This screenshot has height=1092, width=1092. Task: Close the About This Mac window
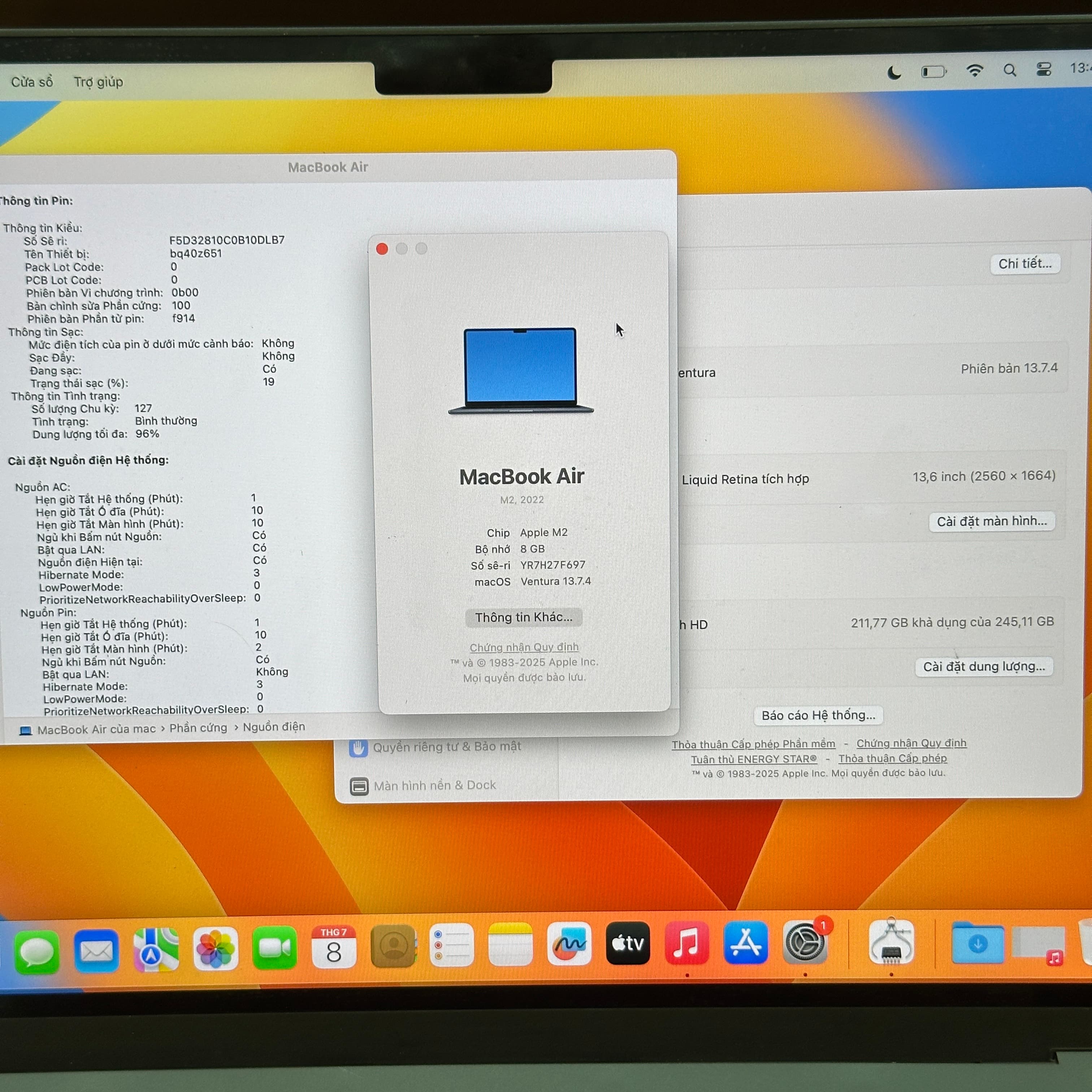click(382, 249)
